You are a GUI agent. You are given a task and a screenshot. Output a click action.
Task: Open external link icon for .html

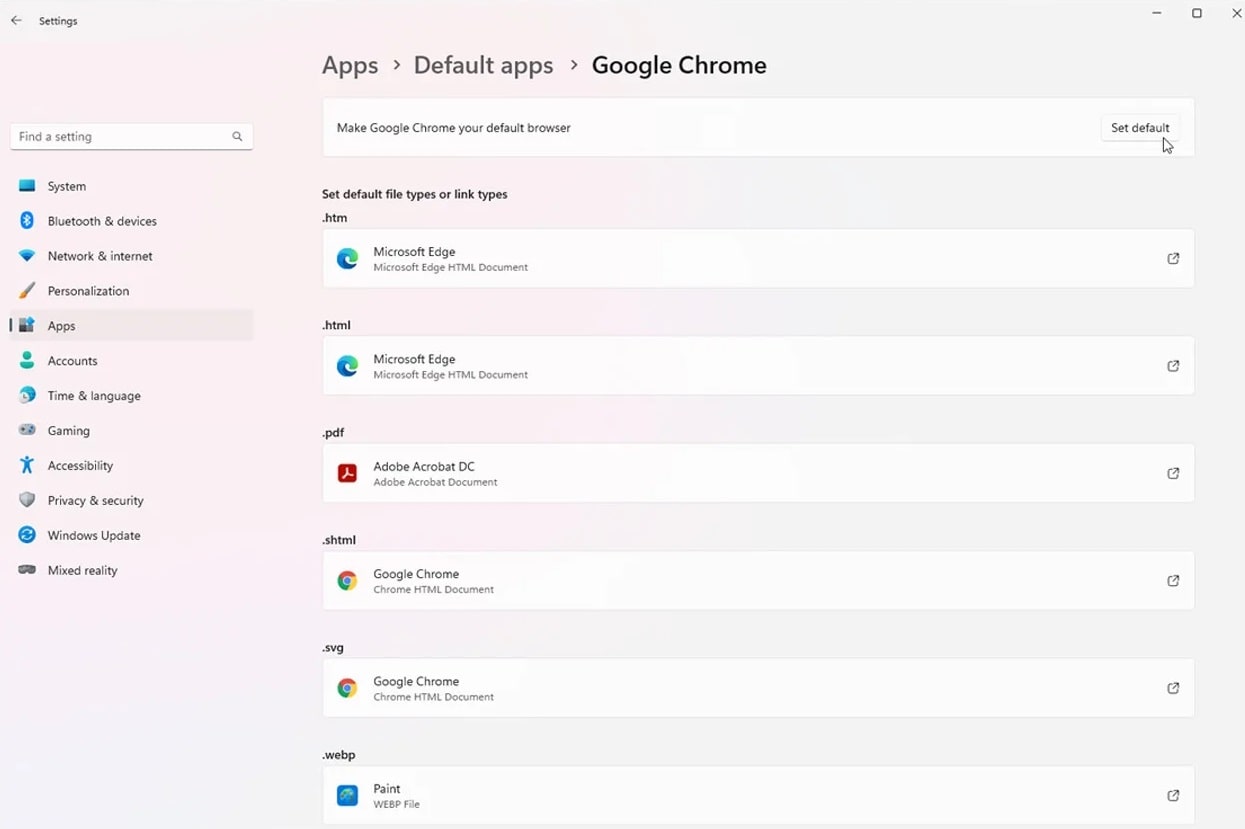tap(1173, 366)
